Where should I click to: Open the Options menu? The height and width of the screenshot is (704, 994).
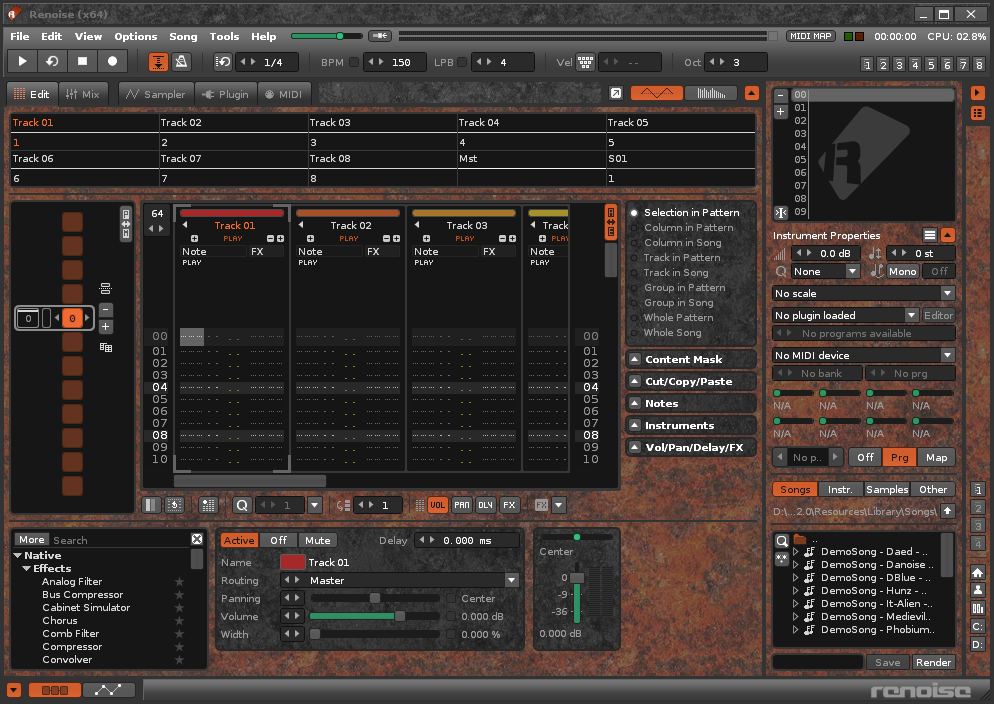point(136,36)
